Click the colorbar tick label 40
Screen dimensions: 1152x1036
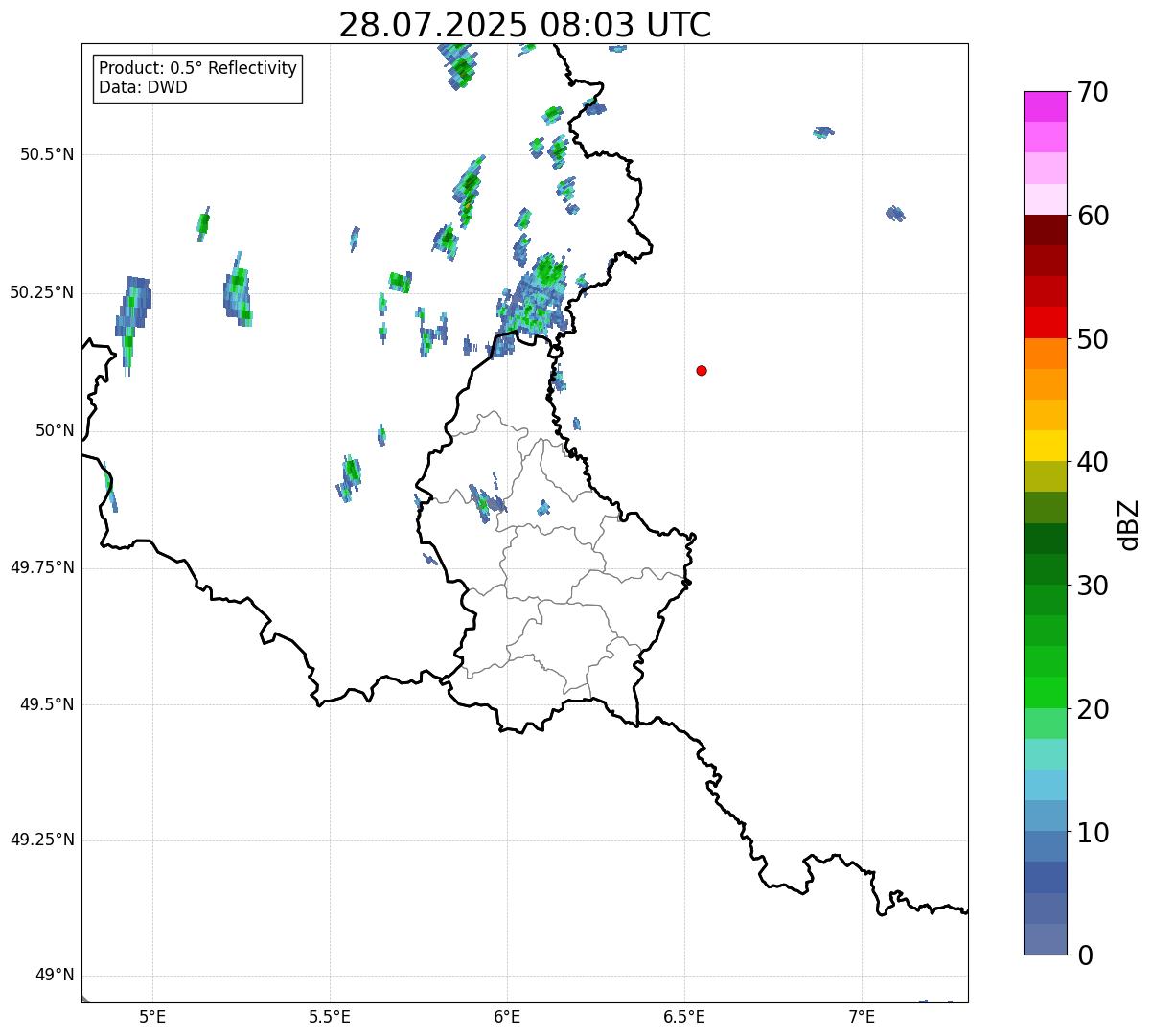1092,462
